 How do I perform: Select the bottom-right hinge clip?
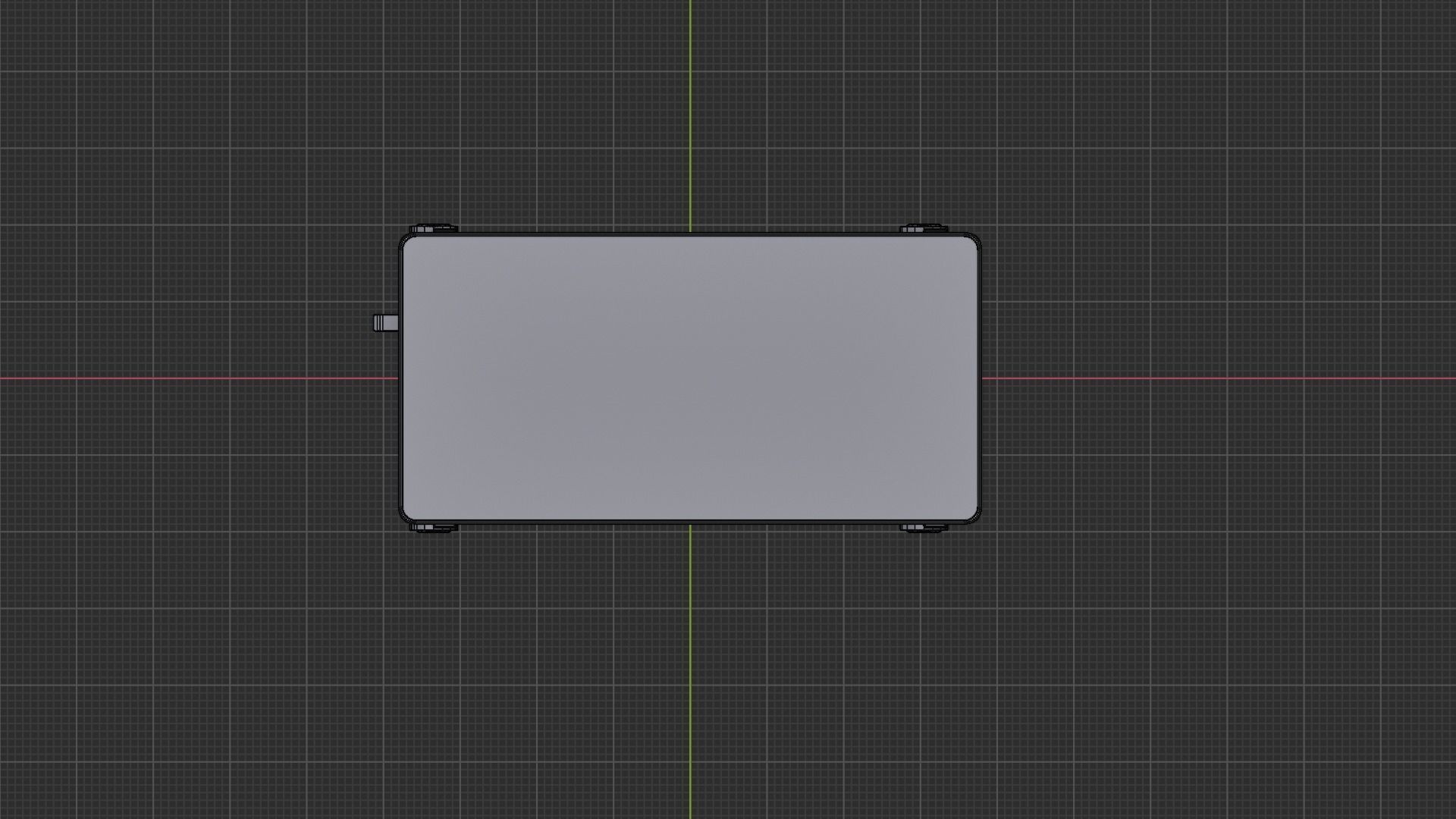tap(924, 527)
